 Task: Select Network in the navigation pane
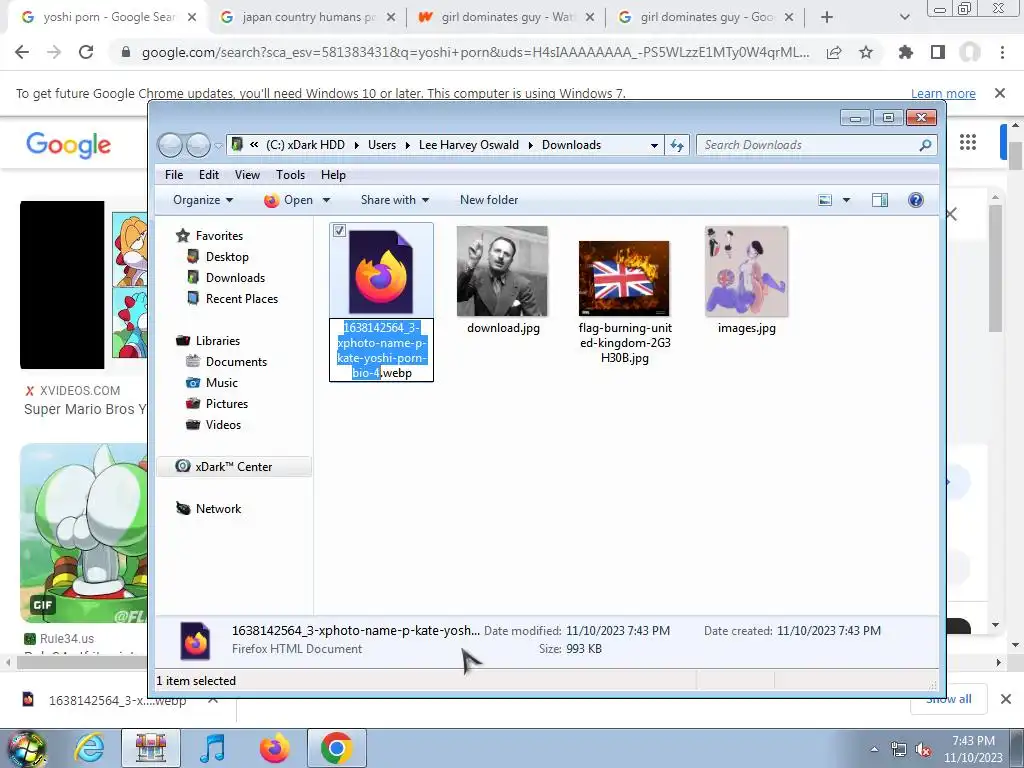pyautogui.click(x=217, y=509)
